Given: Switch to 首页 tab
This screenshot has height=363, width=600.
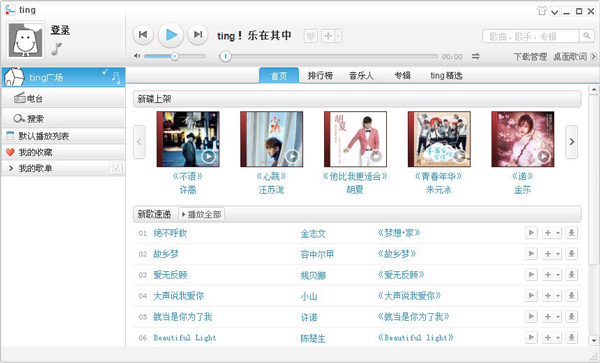Looking at the screenshot, I should pos(279,76).
